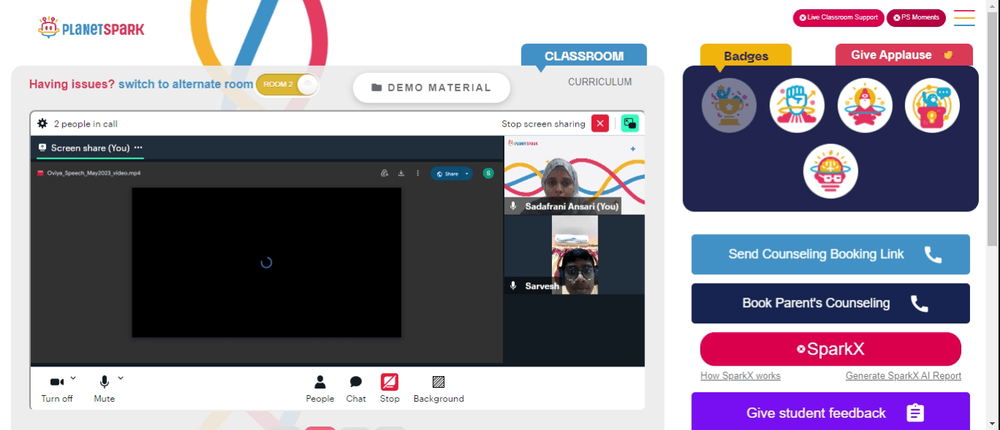Viewport: 1000px width, 430px height.
Task: Open How SparkX works link
Action: coord(740,376)
